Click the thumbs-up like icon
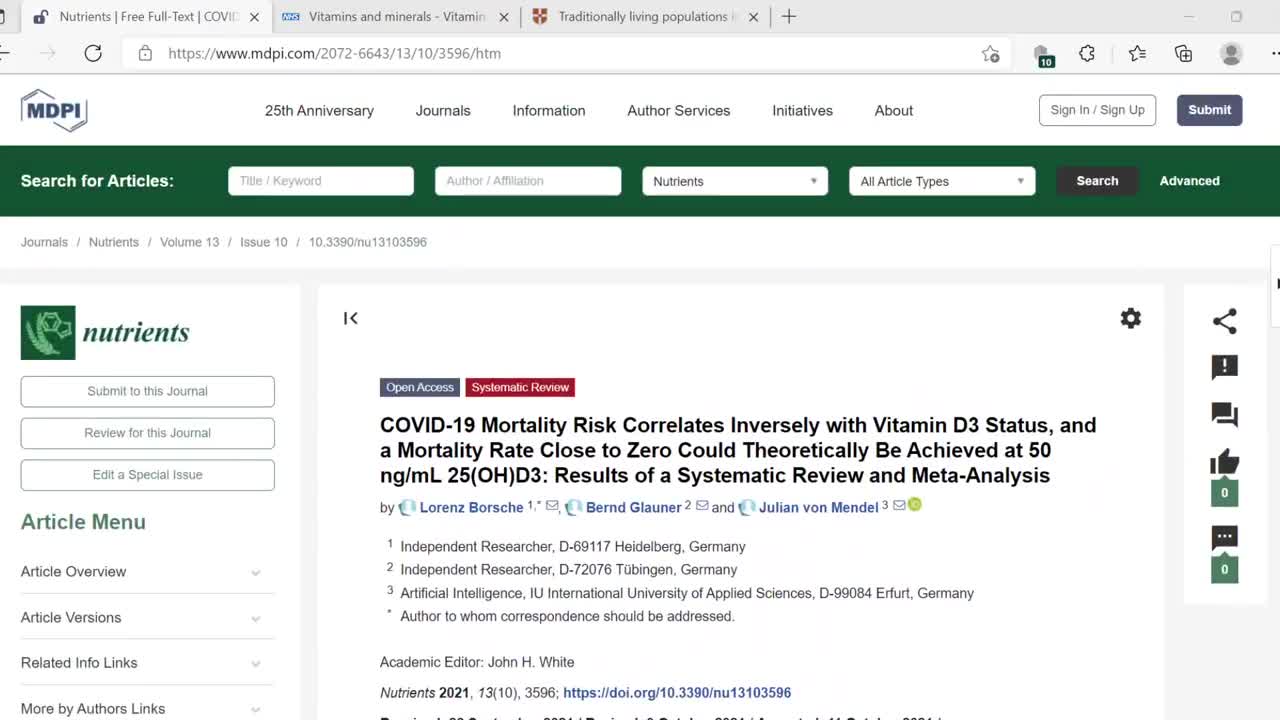Screen dimensions: 1280x720 click(1224, 462)
